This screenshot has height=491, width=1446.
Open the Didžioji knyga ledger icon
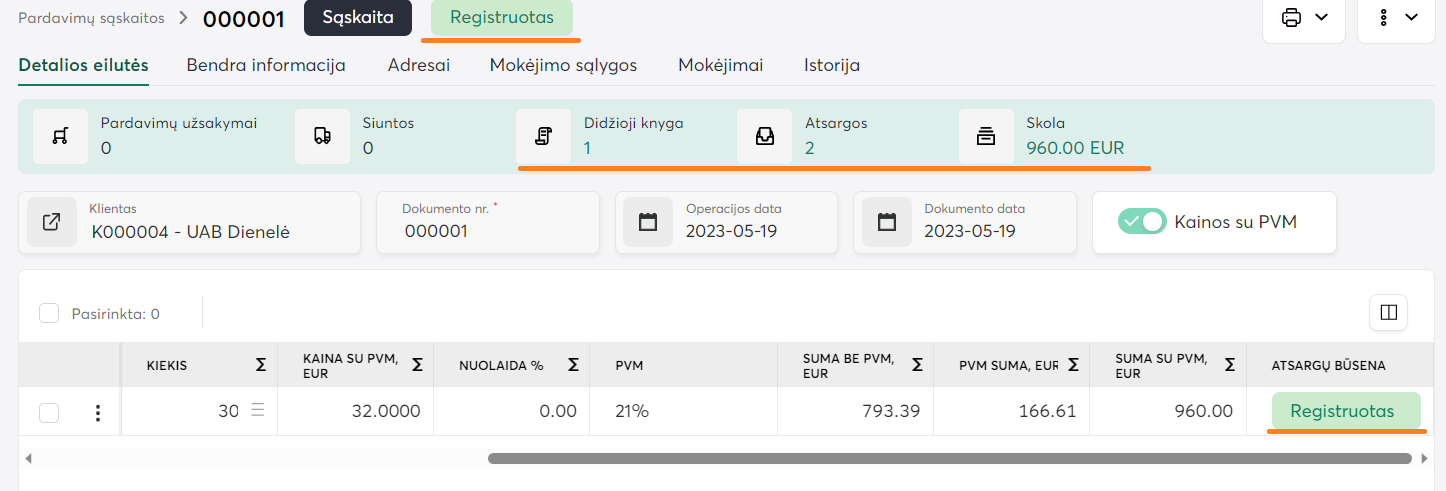pyautogui.click(x=544, y=136)
